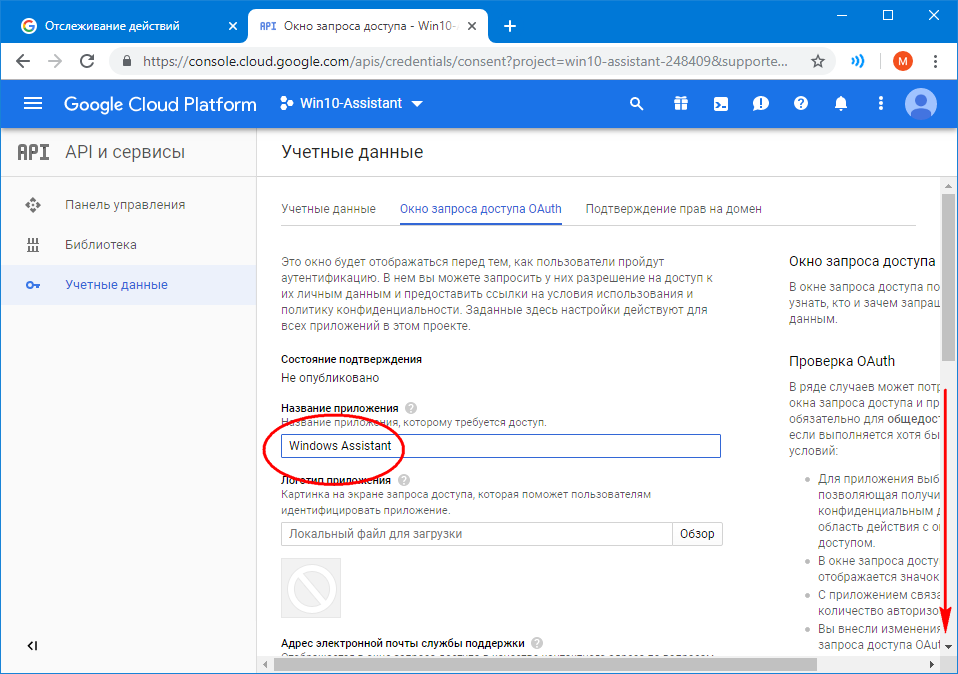
Task: View site info via padlock icon
Action: (127, 61)
